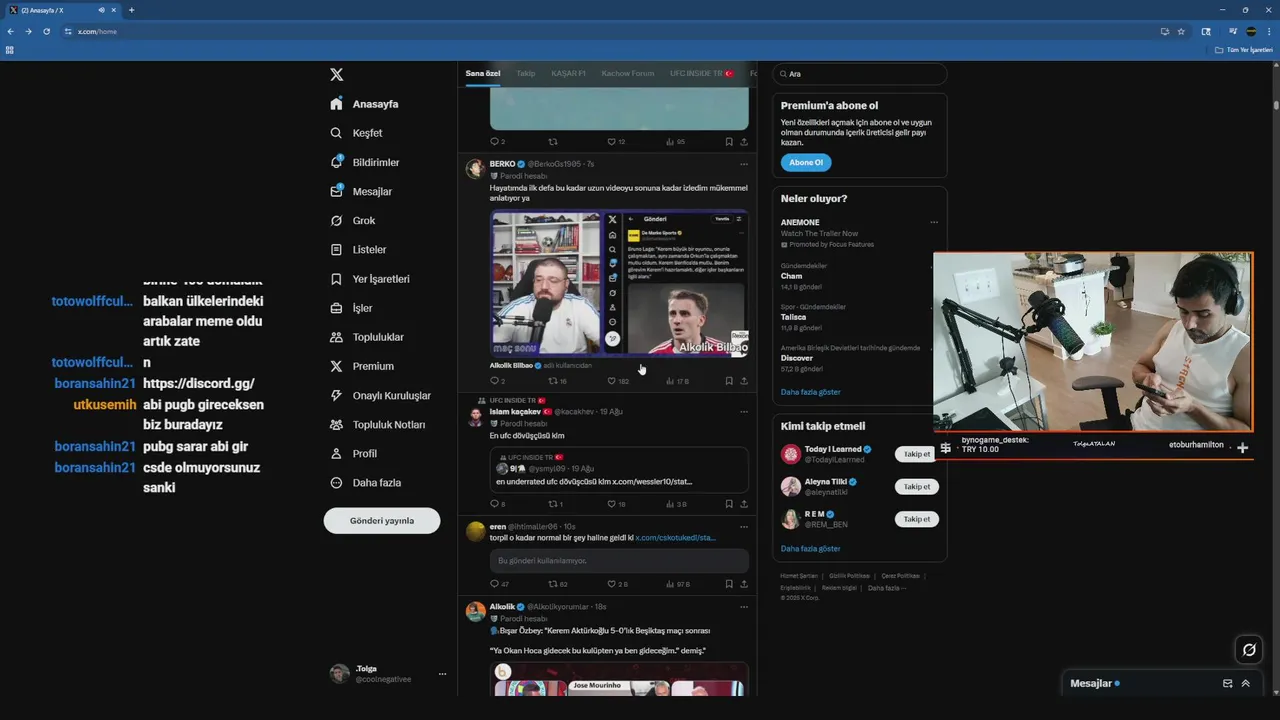Go to Anasayfa home in sidebar
Screen dimensions: 1280x720
tap(365, 104)
